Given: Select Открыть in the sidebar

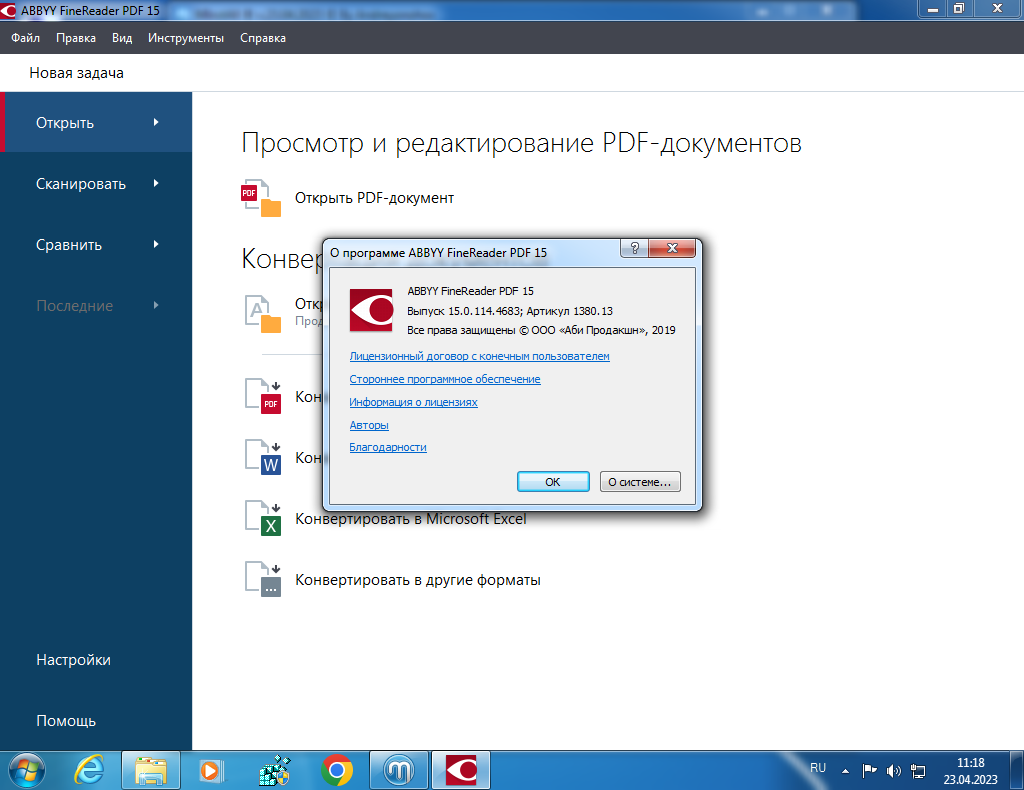Looking at the screenshot, I should pyautogui.click(x=96, y=122).
